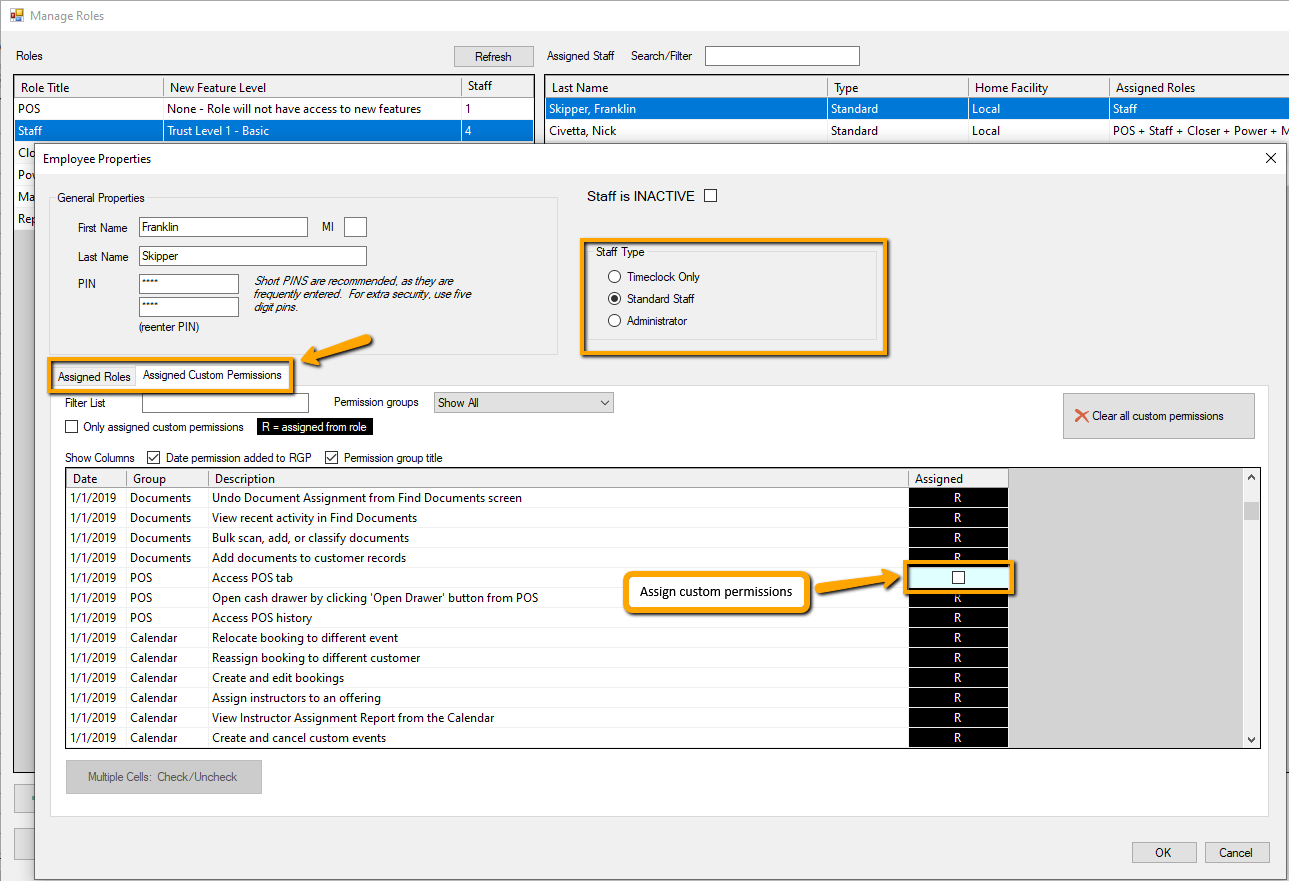
Task: Open the Assigned Custom Permissions tab
Action: tap(212, 376)
